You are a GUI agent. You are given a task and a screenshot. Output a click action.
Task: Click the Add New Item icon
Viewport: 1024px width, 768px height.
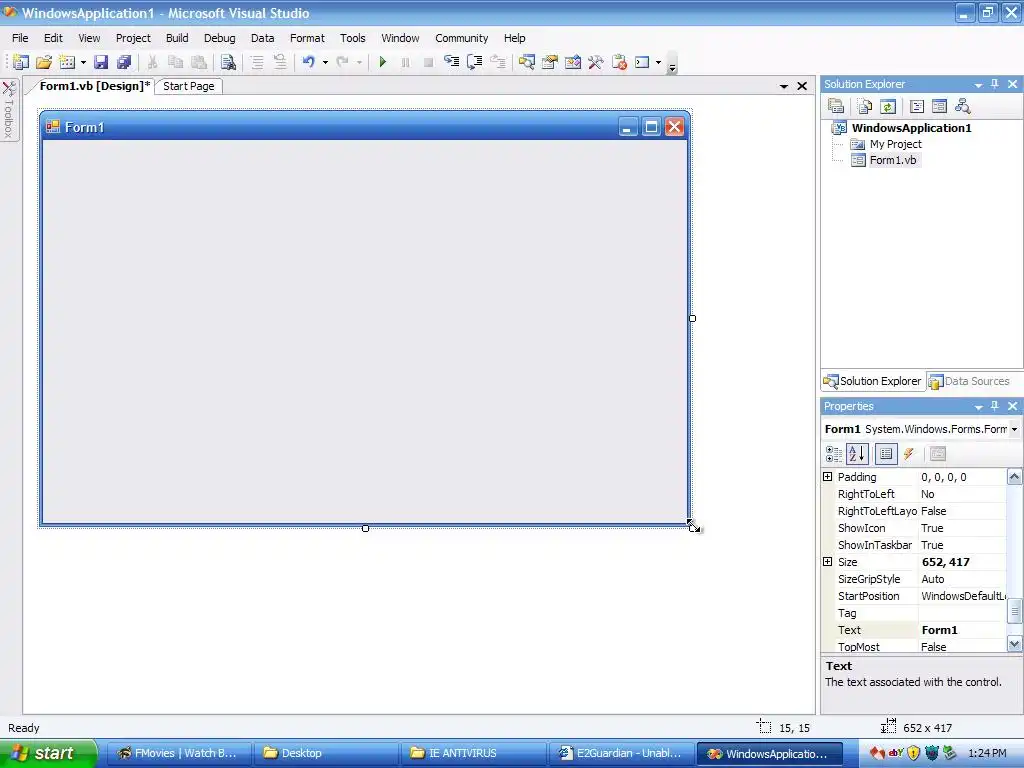click(67, 62)
